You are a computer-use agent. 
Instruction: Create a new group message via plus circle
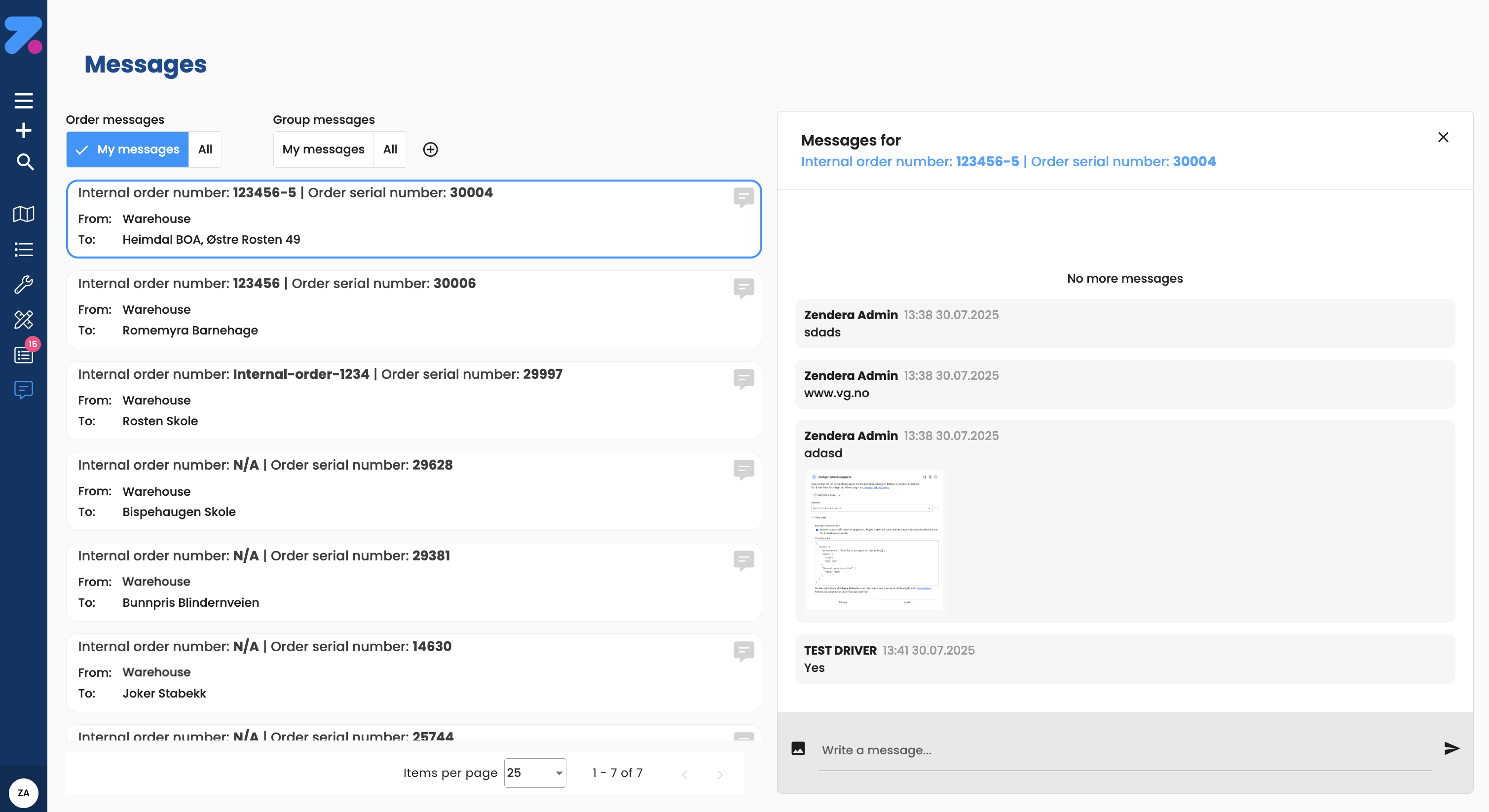click(x=430, y=149)
